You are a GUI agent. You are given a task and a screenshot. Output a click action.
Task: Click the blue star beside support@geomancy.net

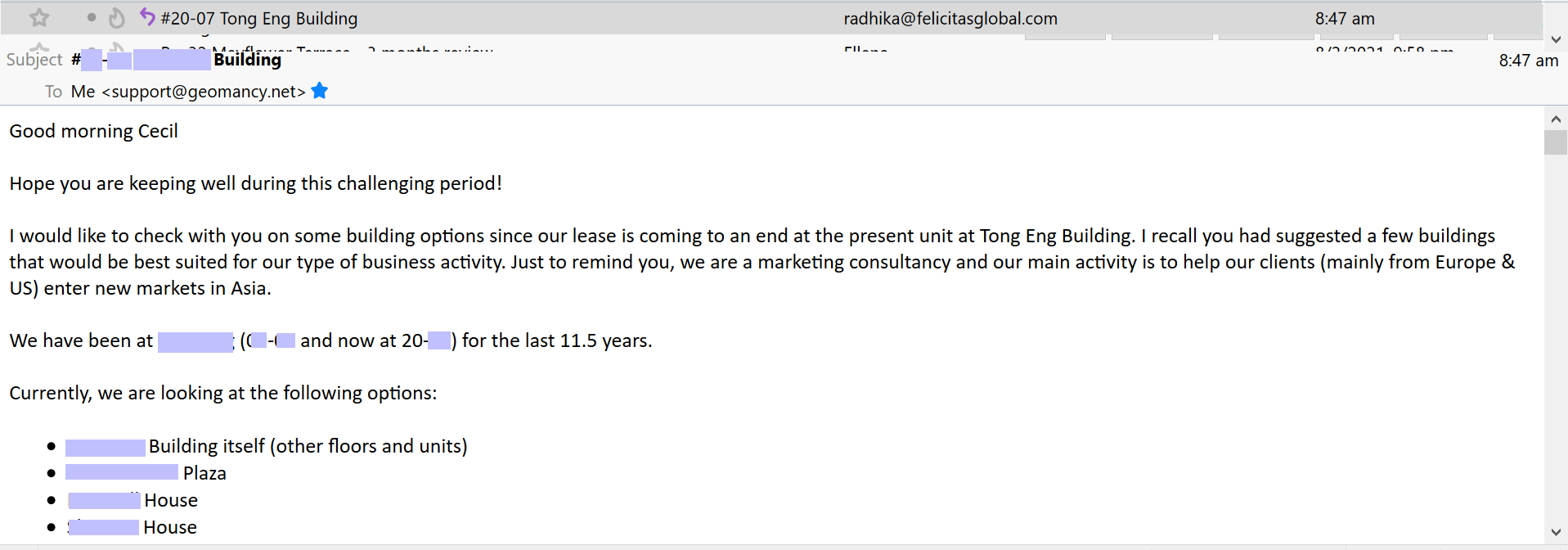click(320, 91)
